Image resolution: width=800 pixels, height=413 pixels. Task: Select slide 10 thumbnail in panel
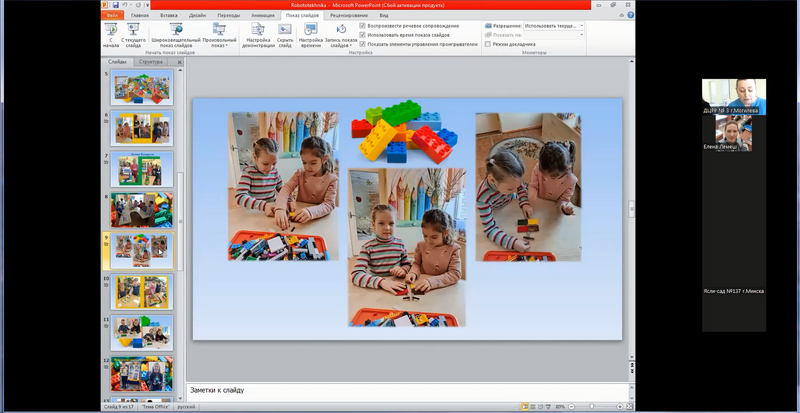click(142, 292)
